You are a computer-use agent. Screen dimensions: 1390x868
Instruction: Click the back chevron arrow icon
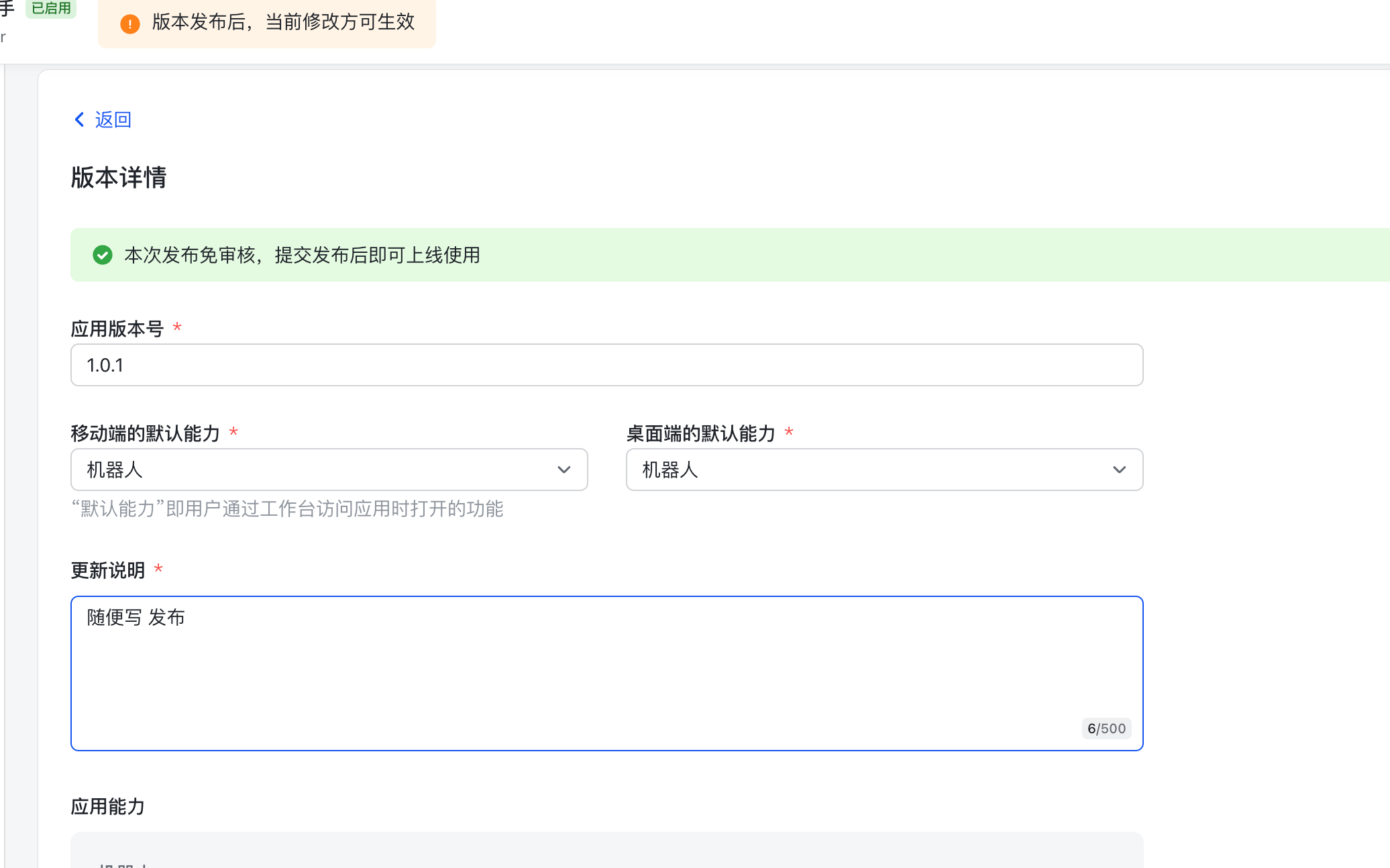(x=79, y=119)
